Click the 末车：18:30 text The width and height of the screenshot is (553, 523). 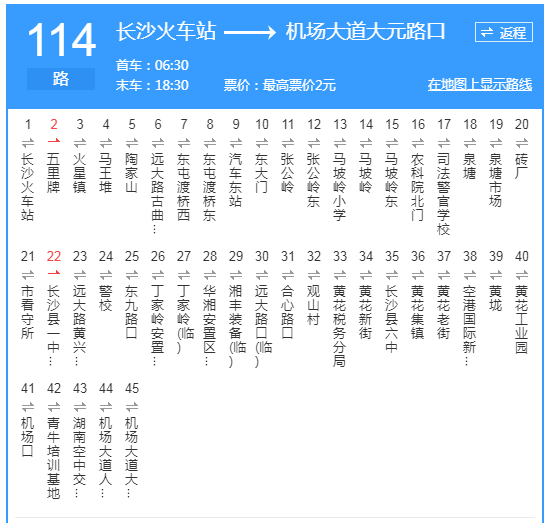(152, 85)
